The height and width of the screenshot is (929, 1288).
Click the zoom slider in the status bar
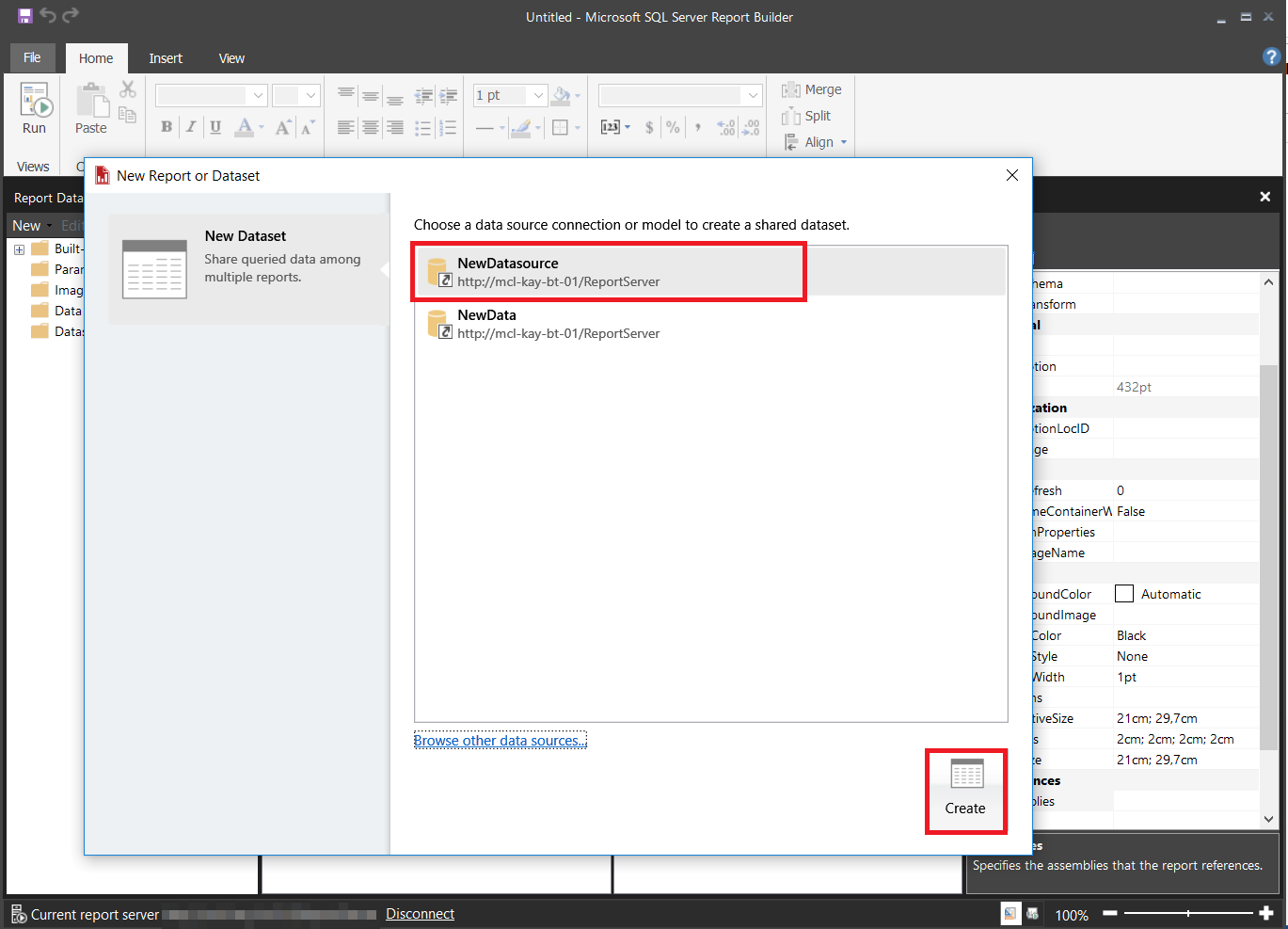(x=1190, y=913)
